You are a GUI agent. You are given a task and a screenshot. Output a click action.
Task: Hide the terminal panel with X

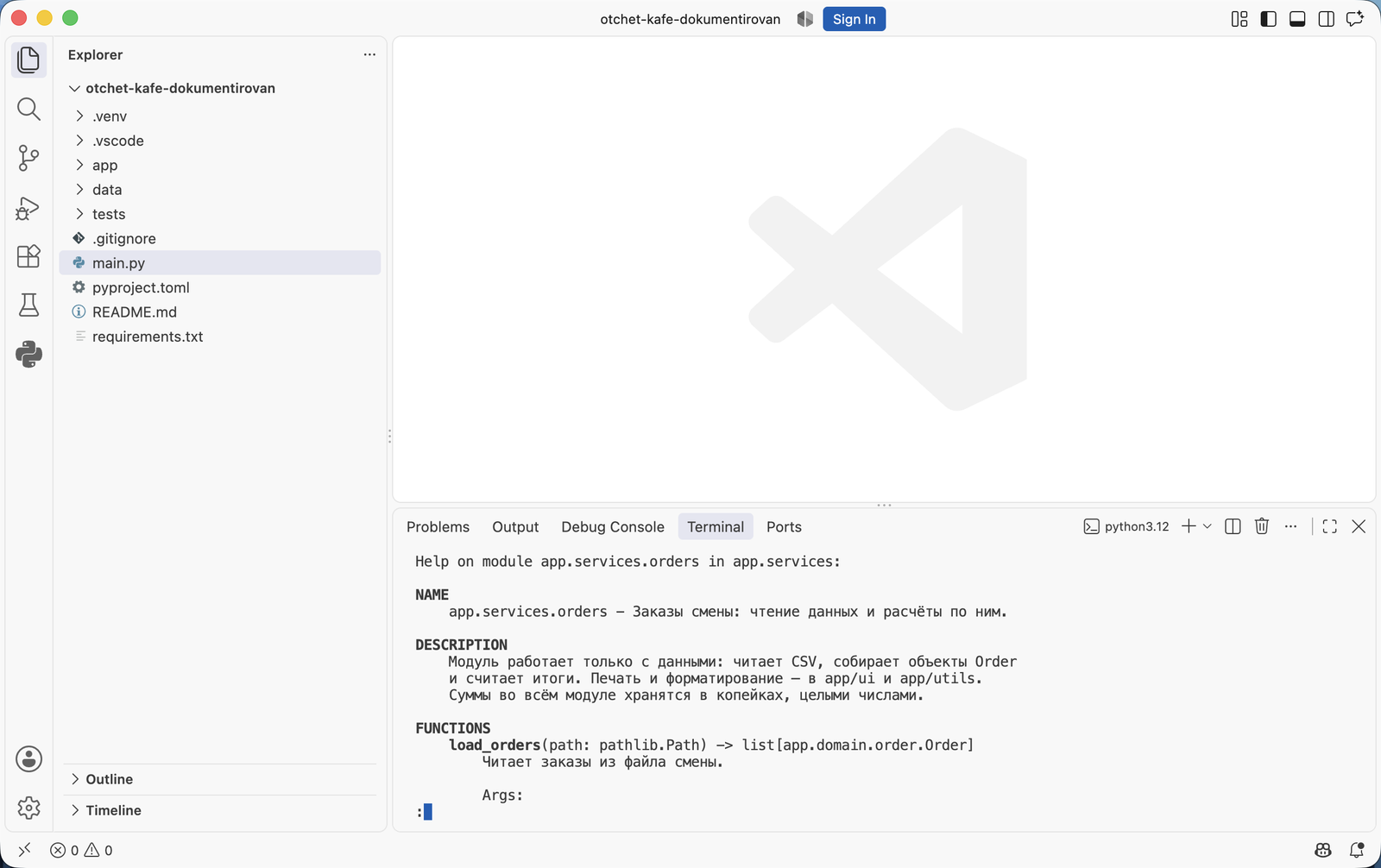click(1359, 526)
